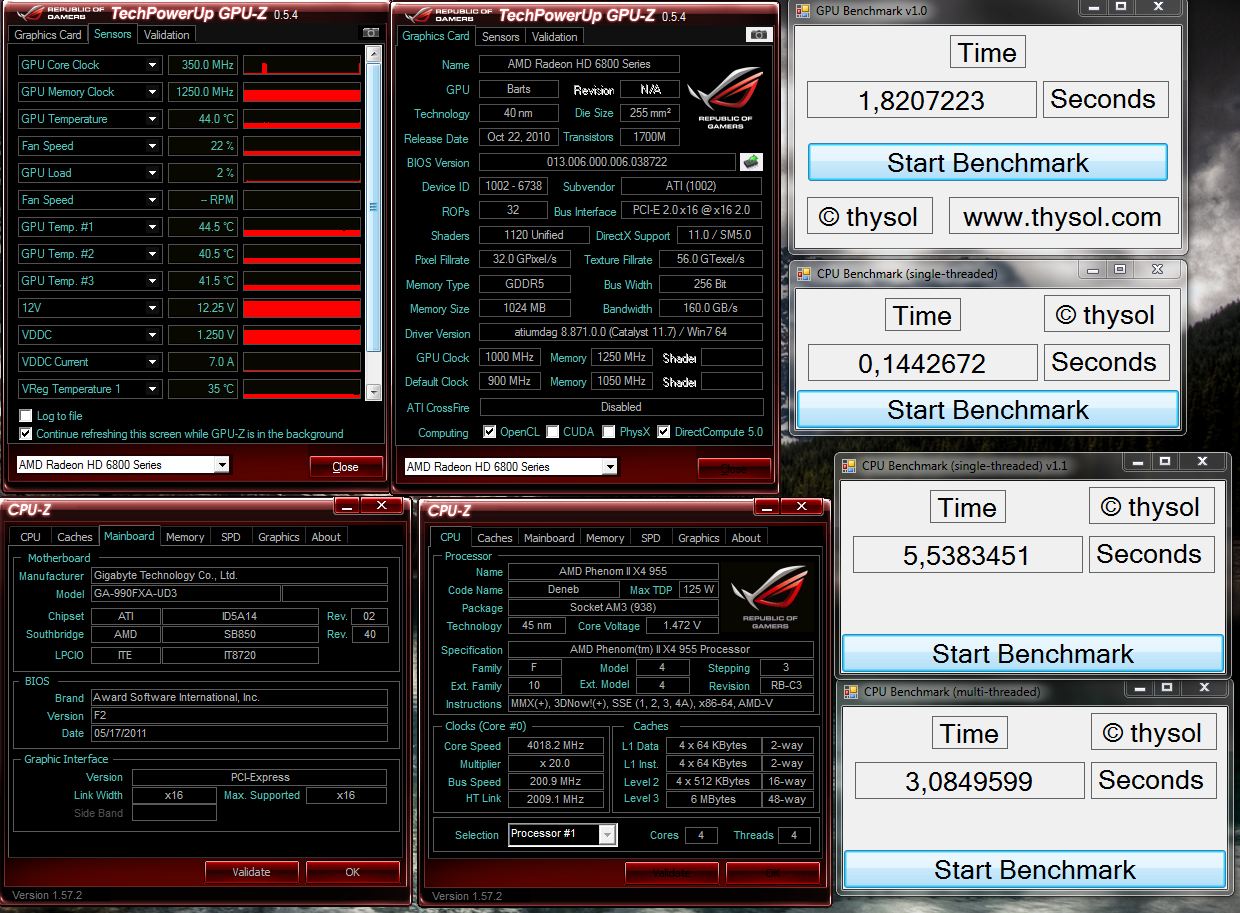Image resolution: width=1240 pixels, height=913 pixels.
Task: Check the PhysX computing checkbox
Action: click(x=609, y=432)
